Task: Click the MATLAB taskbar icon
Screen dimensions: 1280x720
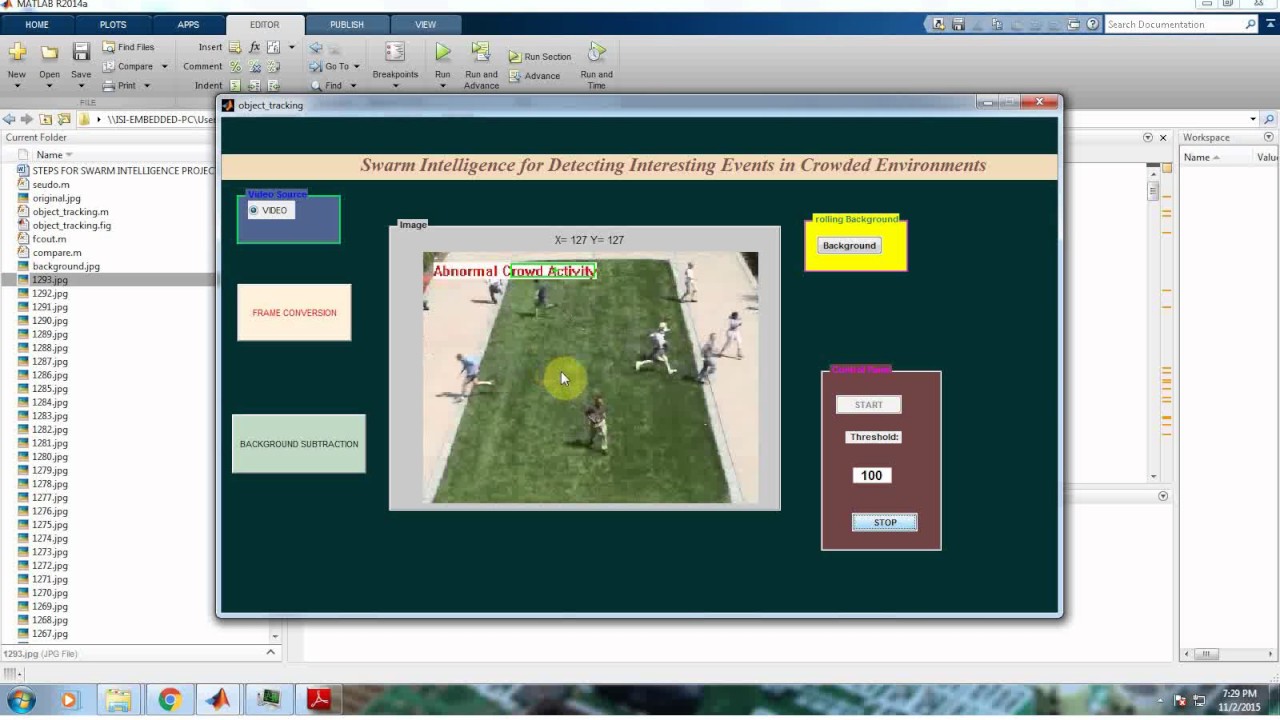Action: (x=218, y=699)
